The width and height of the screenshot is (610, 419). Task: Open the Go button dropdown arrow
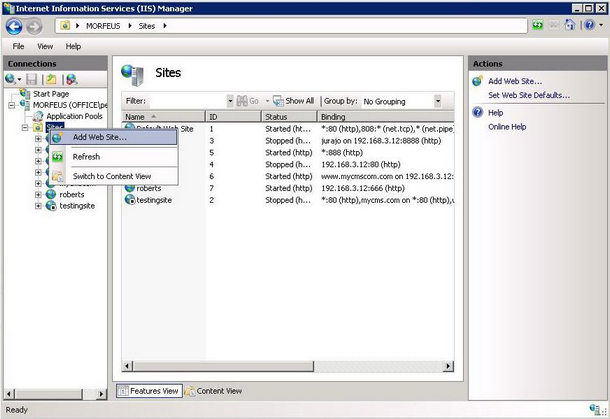pyautogui.click(x=267, y=101)
